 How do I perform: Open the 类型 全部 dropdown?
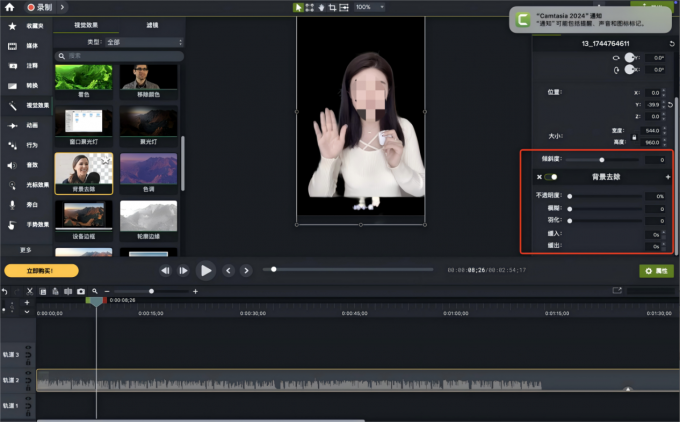[144, 42]
